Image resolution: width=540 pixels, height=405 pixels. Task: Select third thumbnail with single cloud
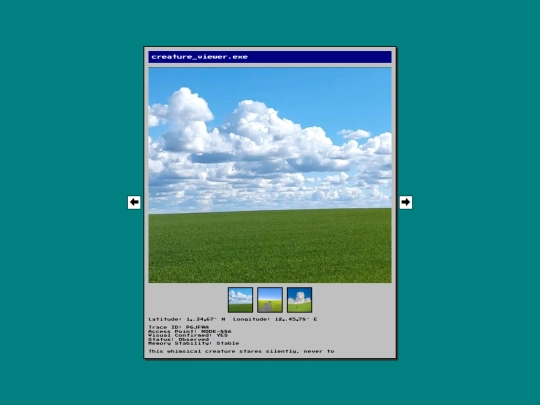click(299, 300)
